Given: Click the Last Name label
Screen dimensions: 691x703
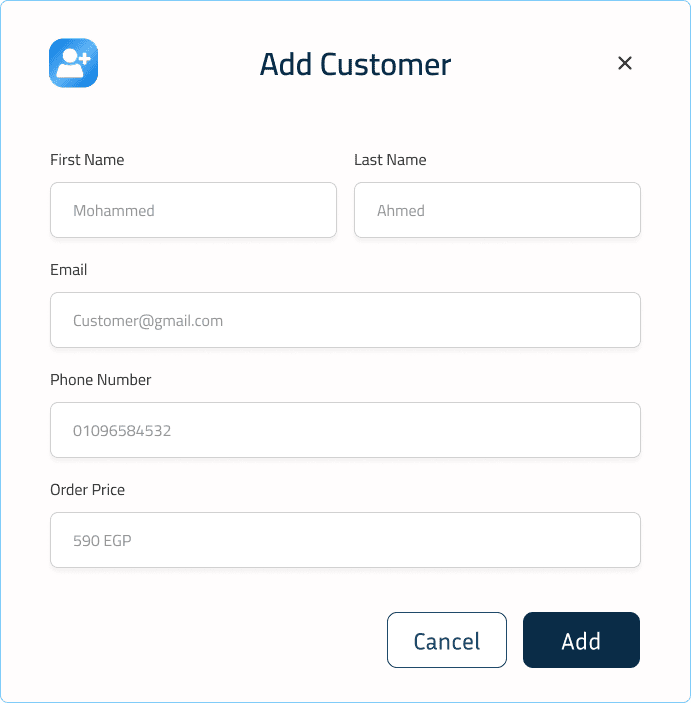Looking at the screenshot, I should click(390, 160).
